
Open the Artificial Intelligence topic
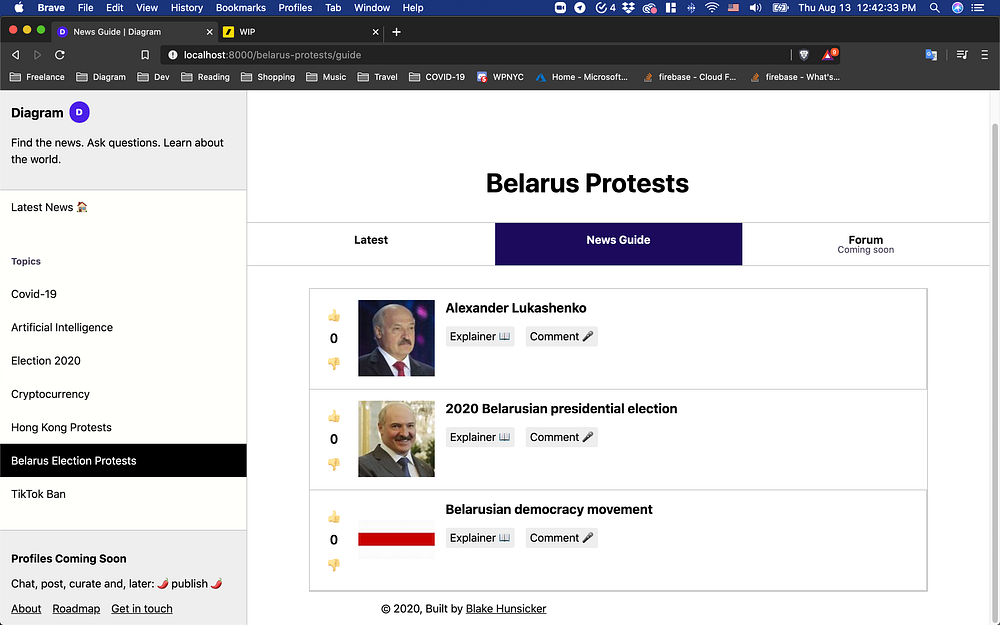click(x=62, y=327)
